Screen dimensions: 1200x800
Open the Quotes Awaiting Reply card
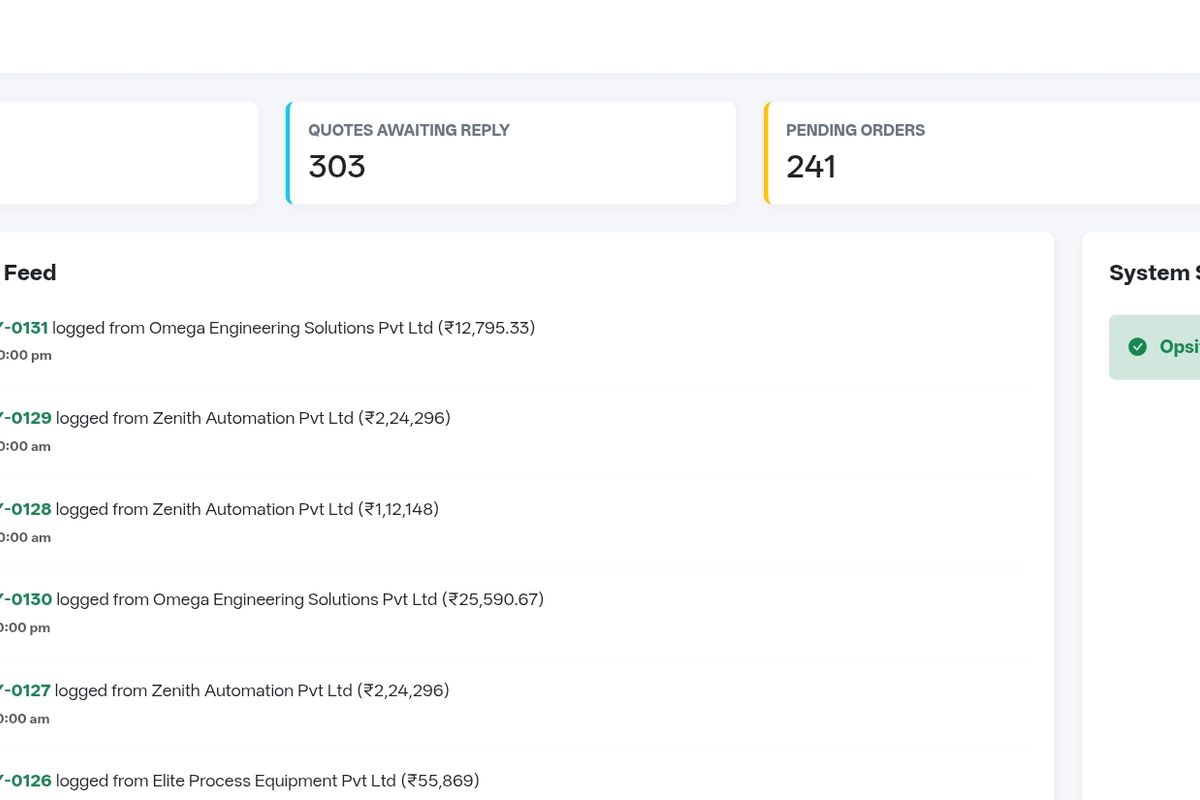(x=511, y=153)
